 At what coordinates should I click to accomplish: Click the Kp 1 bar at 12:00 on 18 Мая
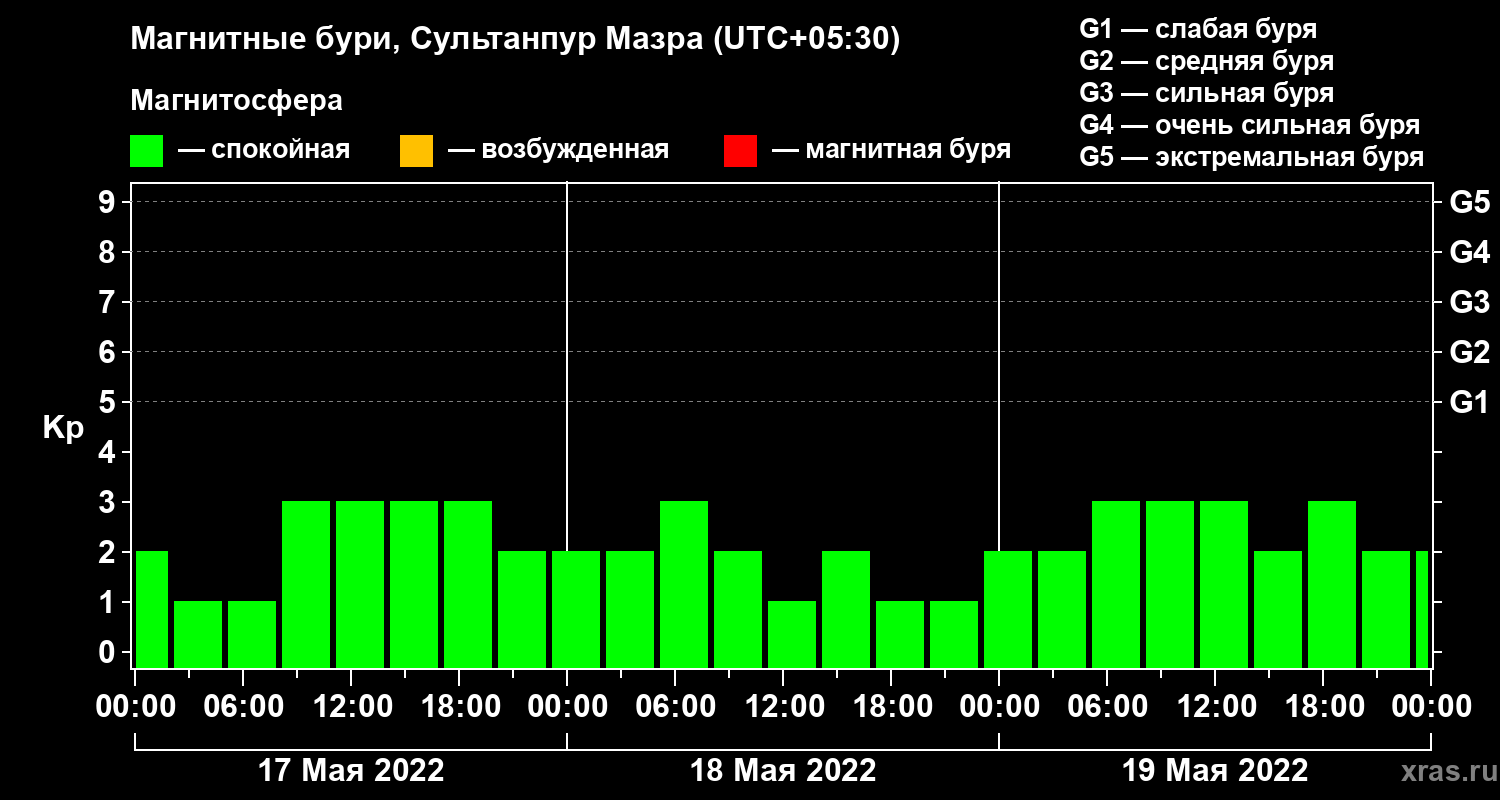[792, 635]
